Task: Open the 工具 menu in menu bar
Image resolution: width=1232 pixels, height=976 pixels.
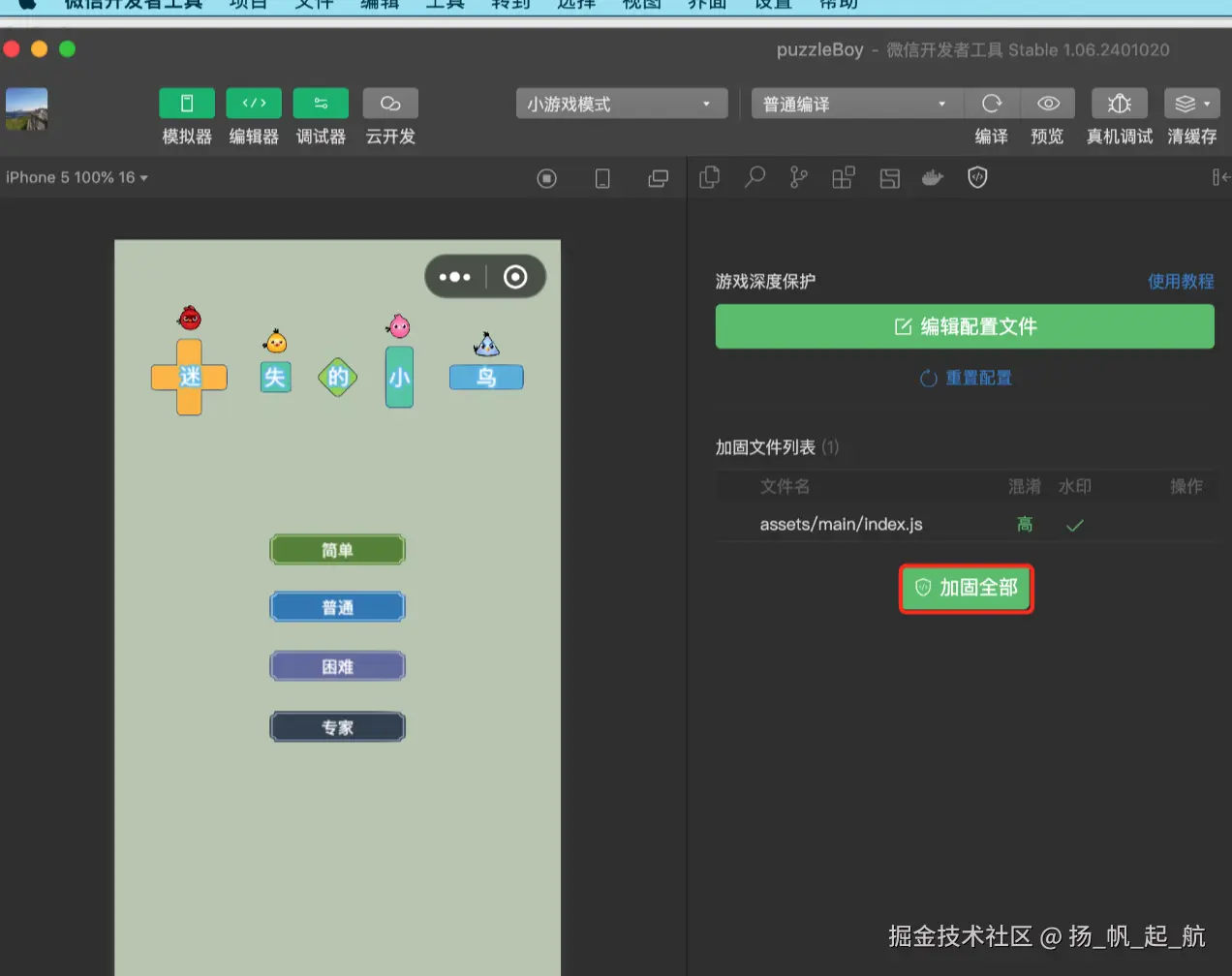Action: click(x=445, y=5)
